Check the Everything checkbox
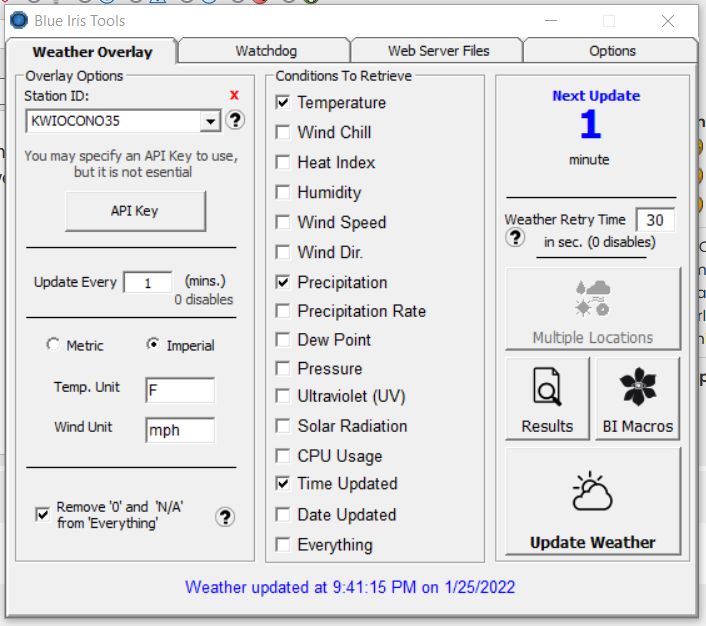 tap(282, 544)
